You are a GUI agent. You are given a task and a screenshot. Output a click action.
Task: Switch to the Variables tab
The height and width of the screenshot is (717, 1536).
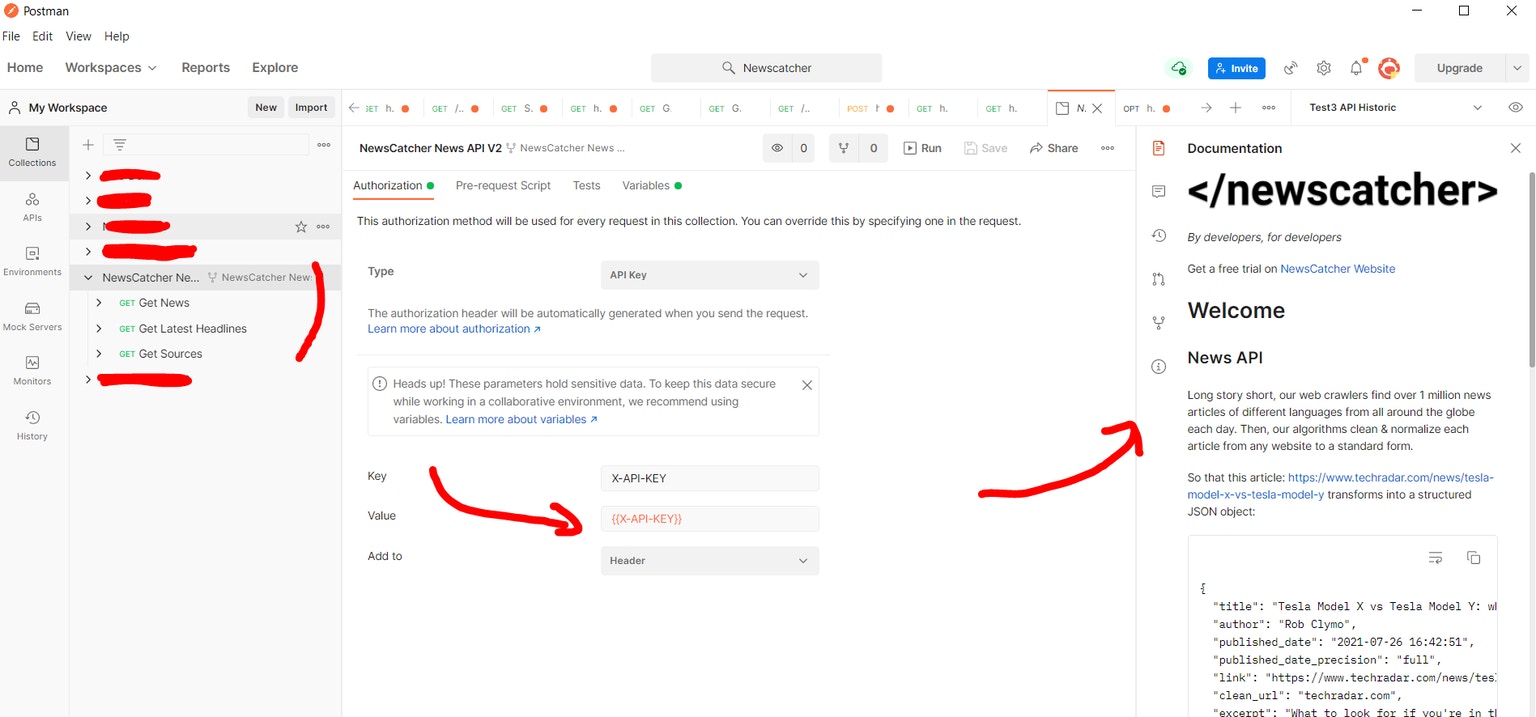(652, 186)
